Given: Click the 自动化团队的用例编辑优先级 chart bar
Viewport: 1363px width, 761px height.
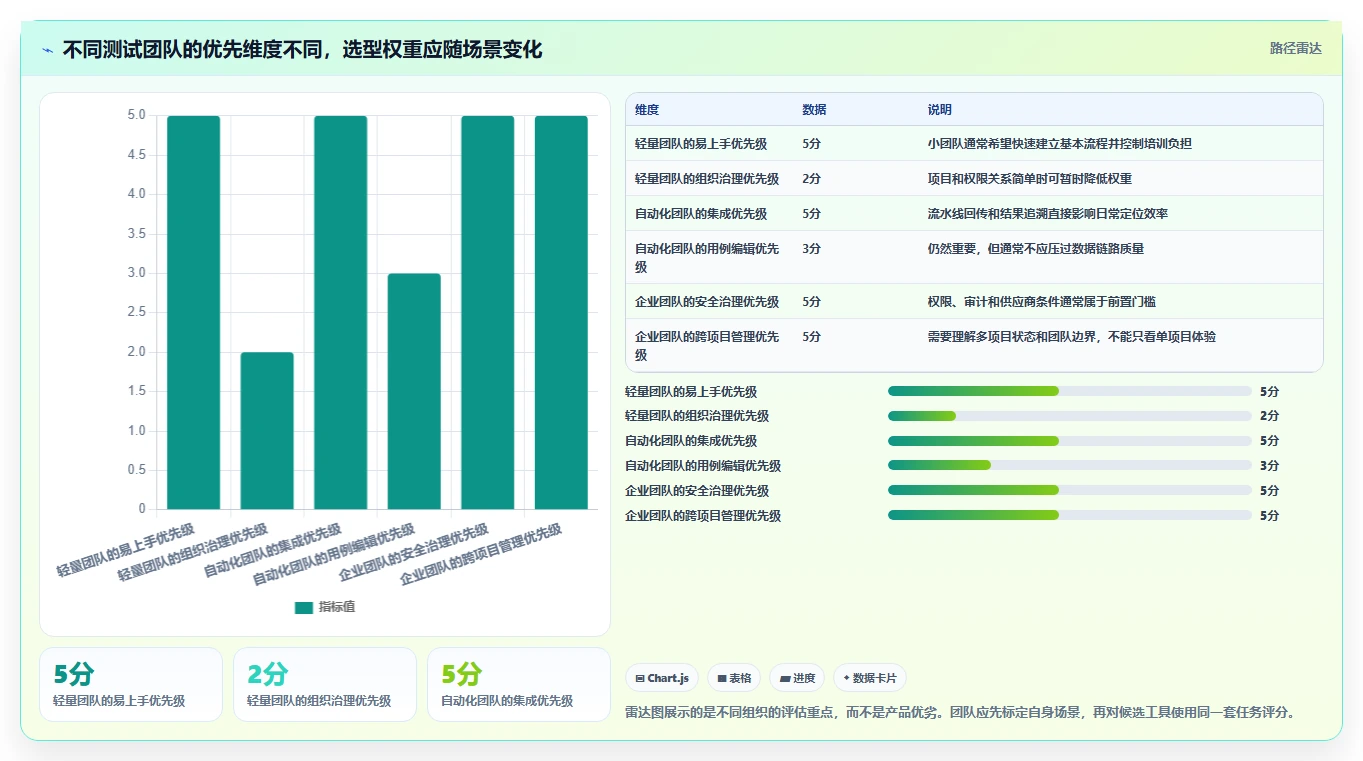Looking at the screenshot, I should 414,391.
